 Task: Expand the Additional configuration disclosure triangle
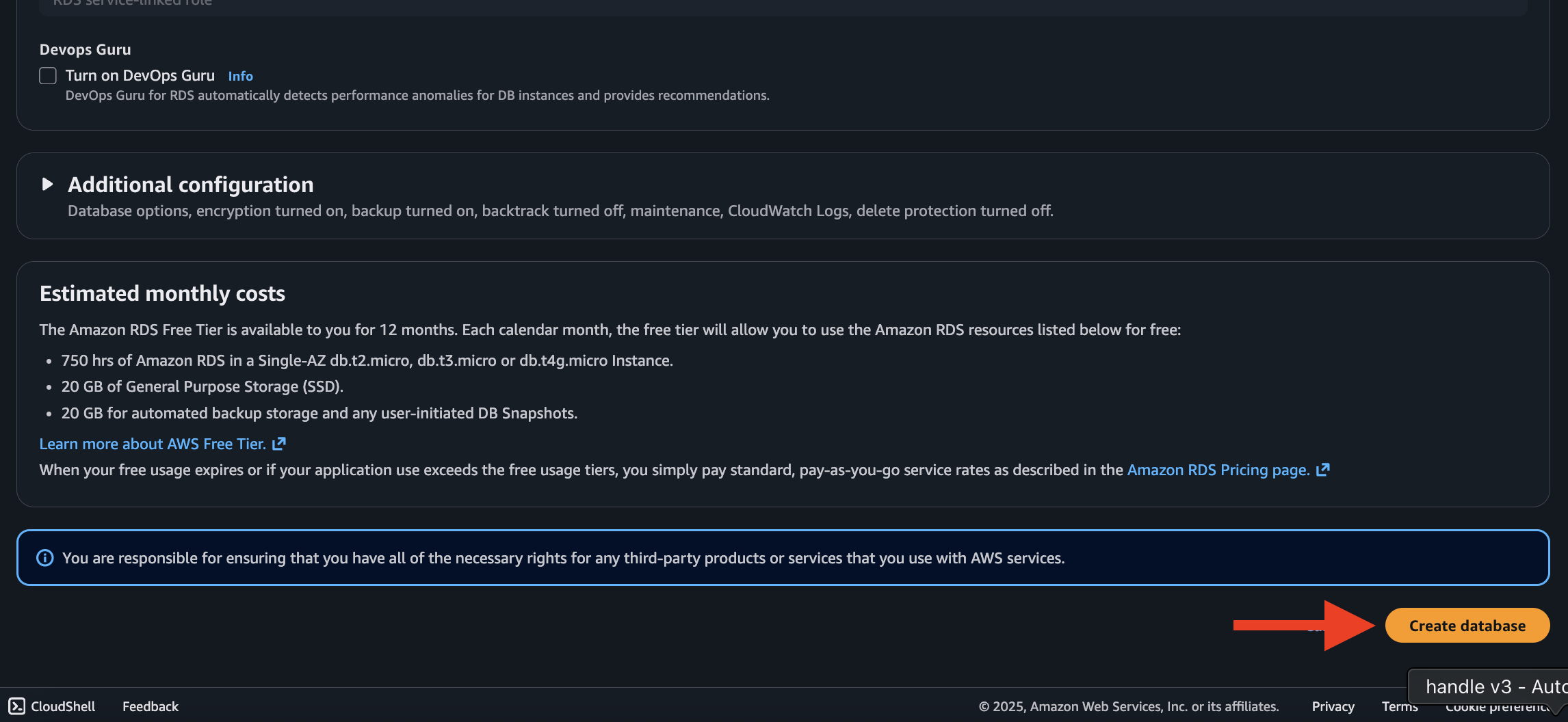click(x=47, y=184)
